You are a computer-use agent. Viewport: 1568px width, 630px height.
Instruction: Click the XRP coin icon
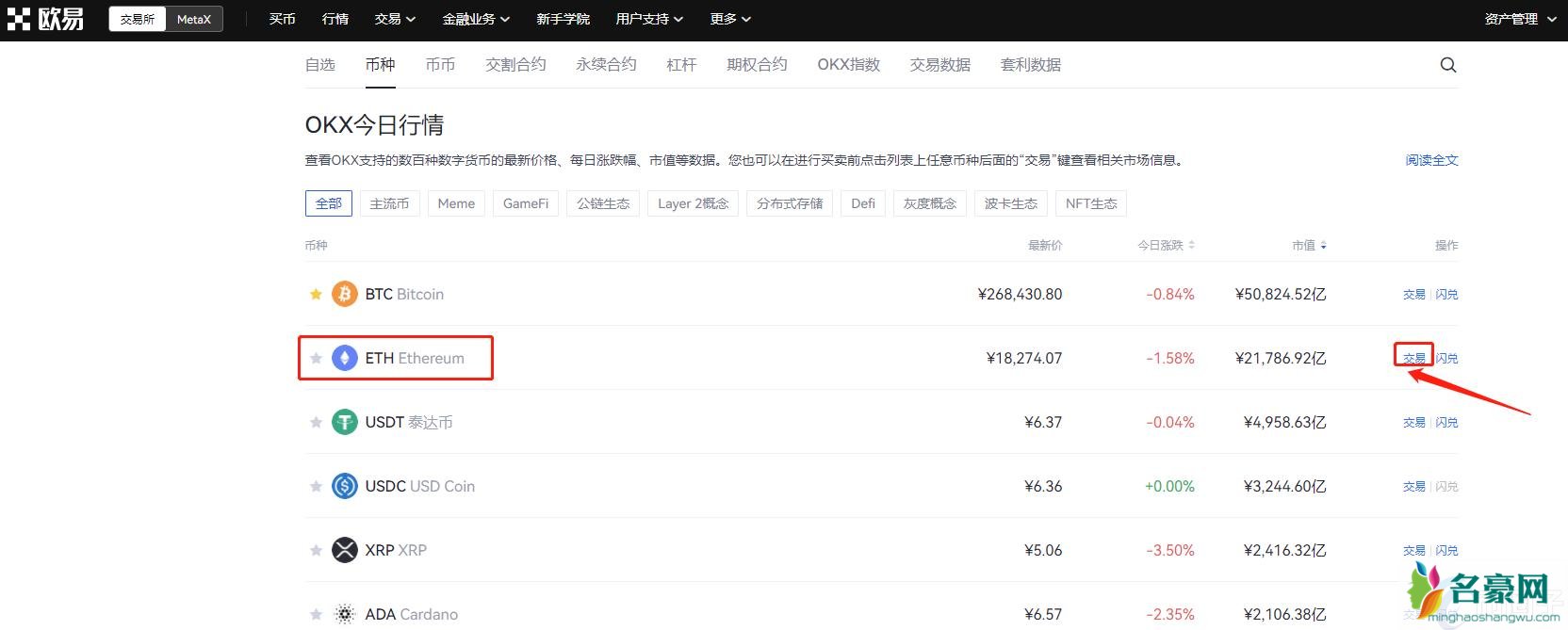click(345, 550)
